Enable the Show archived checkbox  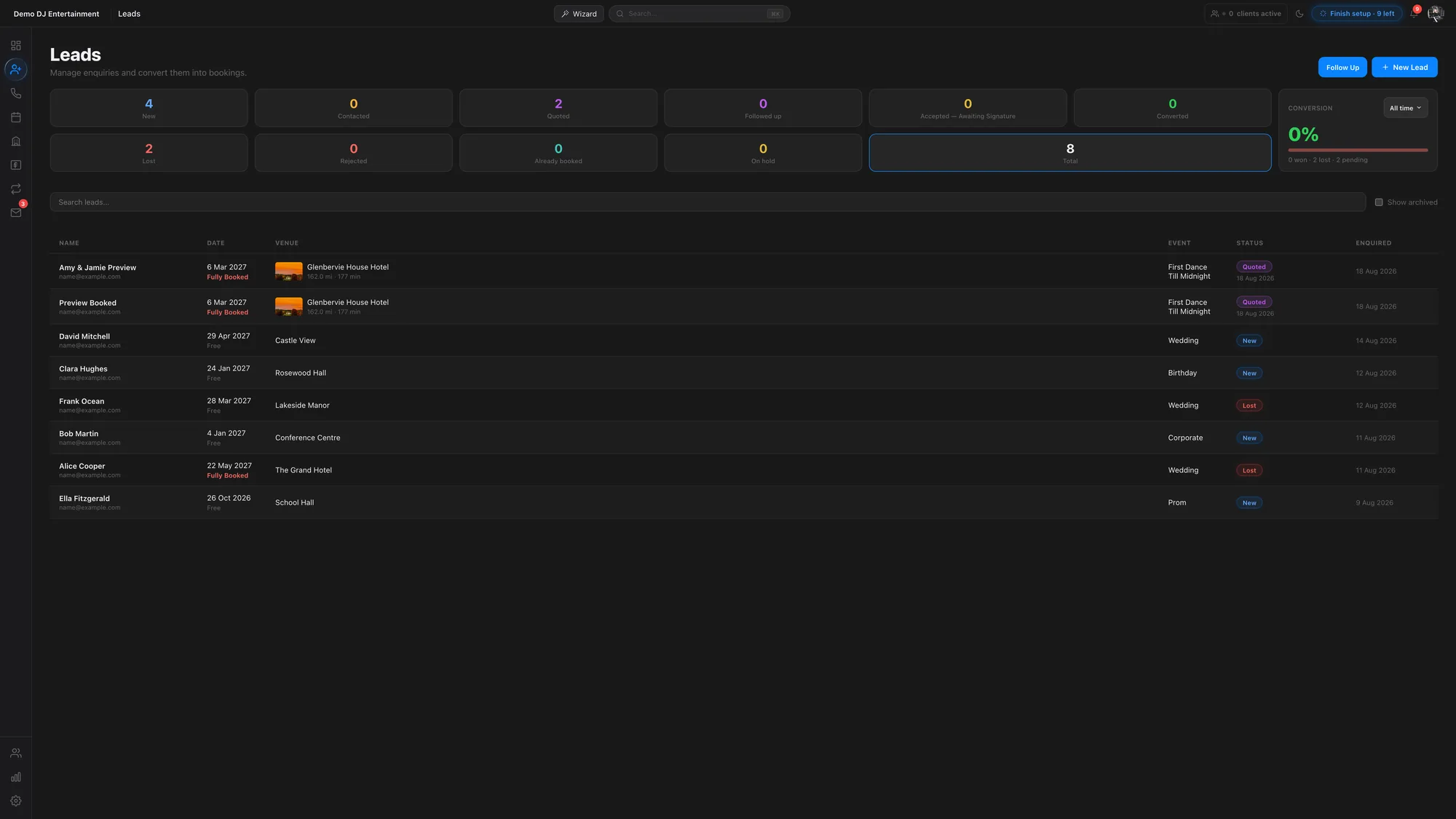1379,202
